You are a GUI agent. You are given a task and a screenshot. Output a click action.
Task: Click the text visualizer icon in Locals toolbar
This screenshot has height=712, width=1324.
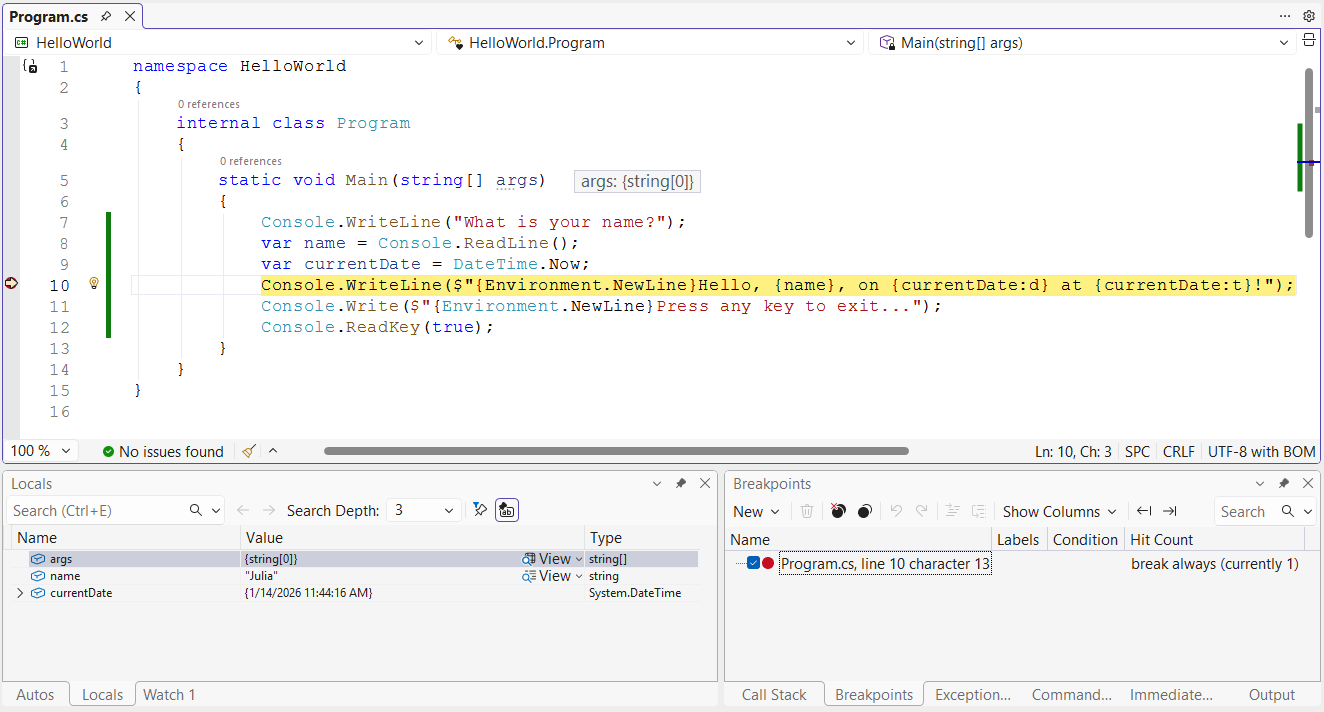pyautogui.click(x=506, y=509)
